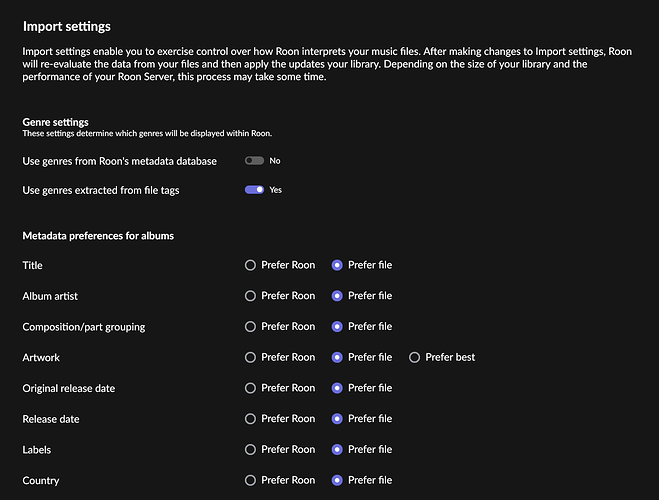Set Composition/part grouping to Prefer Roon
659x500 pixels.
point(250,326)
